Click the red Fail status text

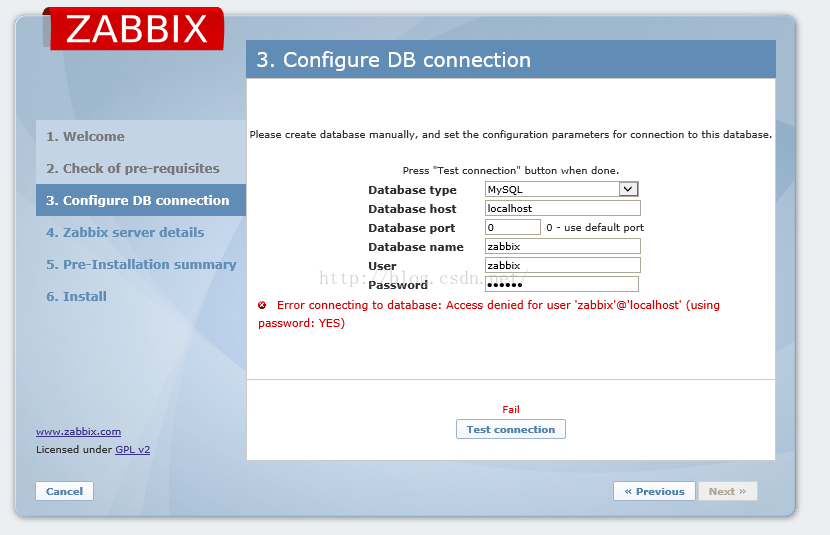(x=511, y=410)
